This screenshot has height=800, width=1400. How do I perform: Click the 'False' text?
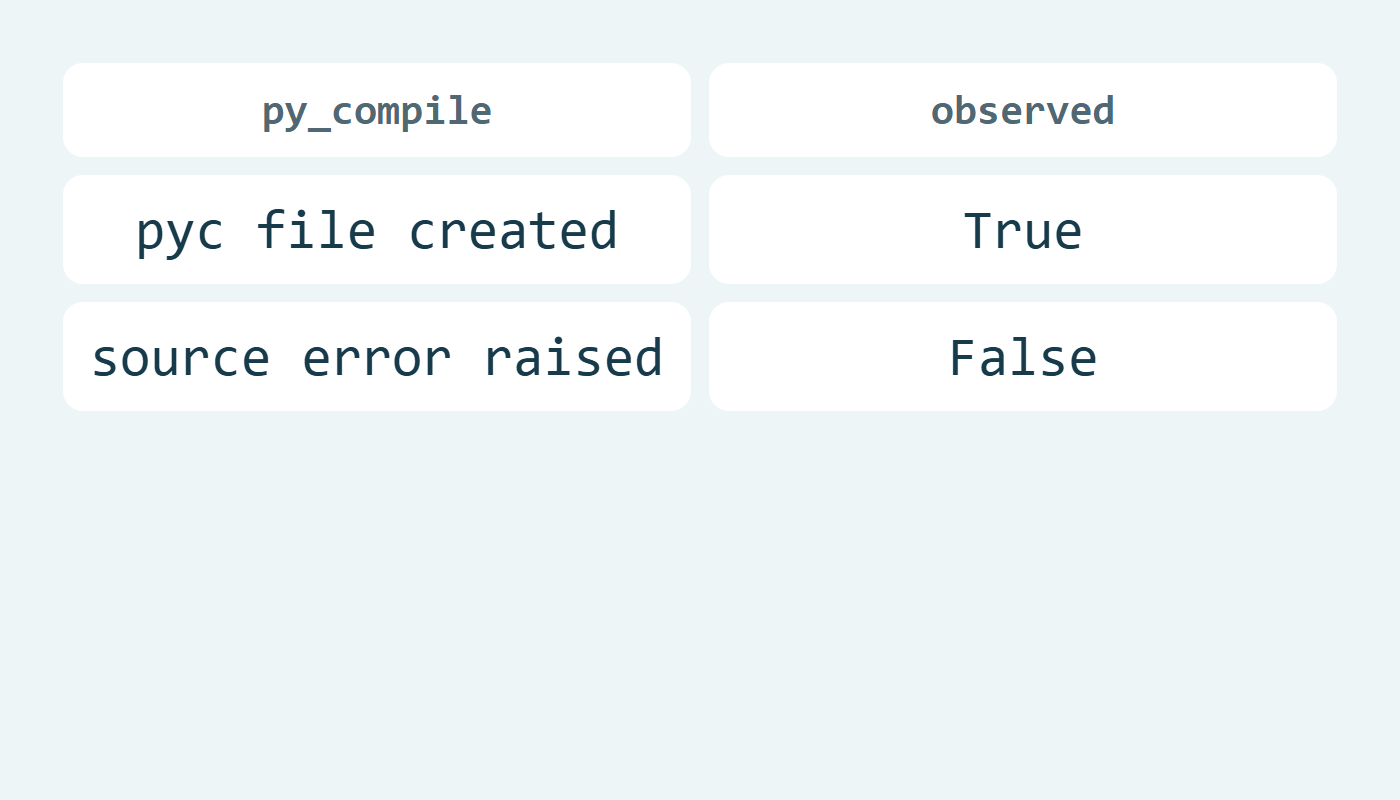click(1023, 357)
